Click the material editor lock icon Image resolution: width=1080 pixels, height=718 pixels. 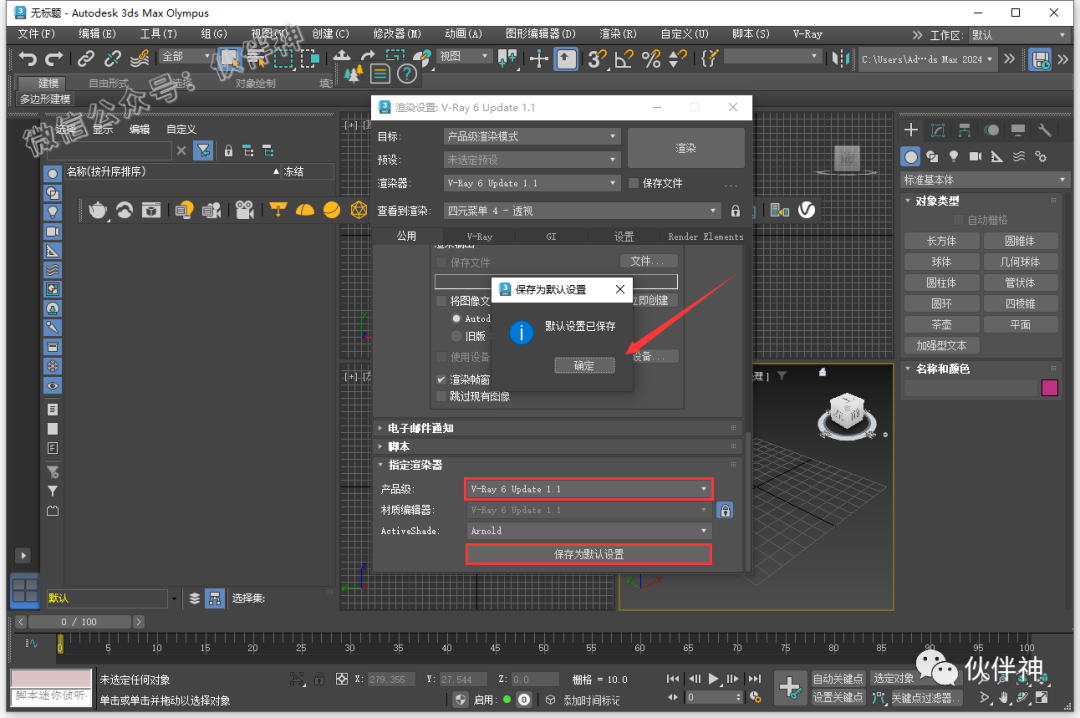(x=725, y=510)
